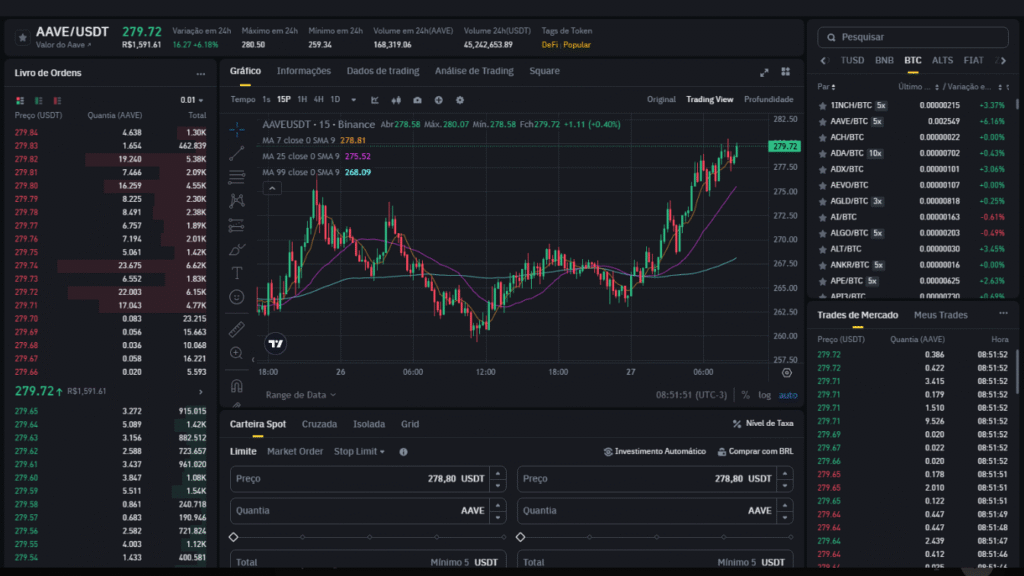The width and height of the screenshot is (1024, 576).
Task: Show only buy orders in order book
Action: [x=39, y=101]
